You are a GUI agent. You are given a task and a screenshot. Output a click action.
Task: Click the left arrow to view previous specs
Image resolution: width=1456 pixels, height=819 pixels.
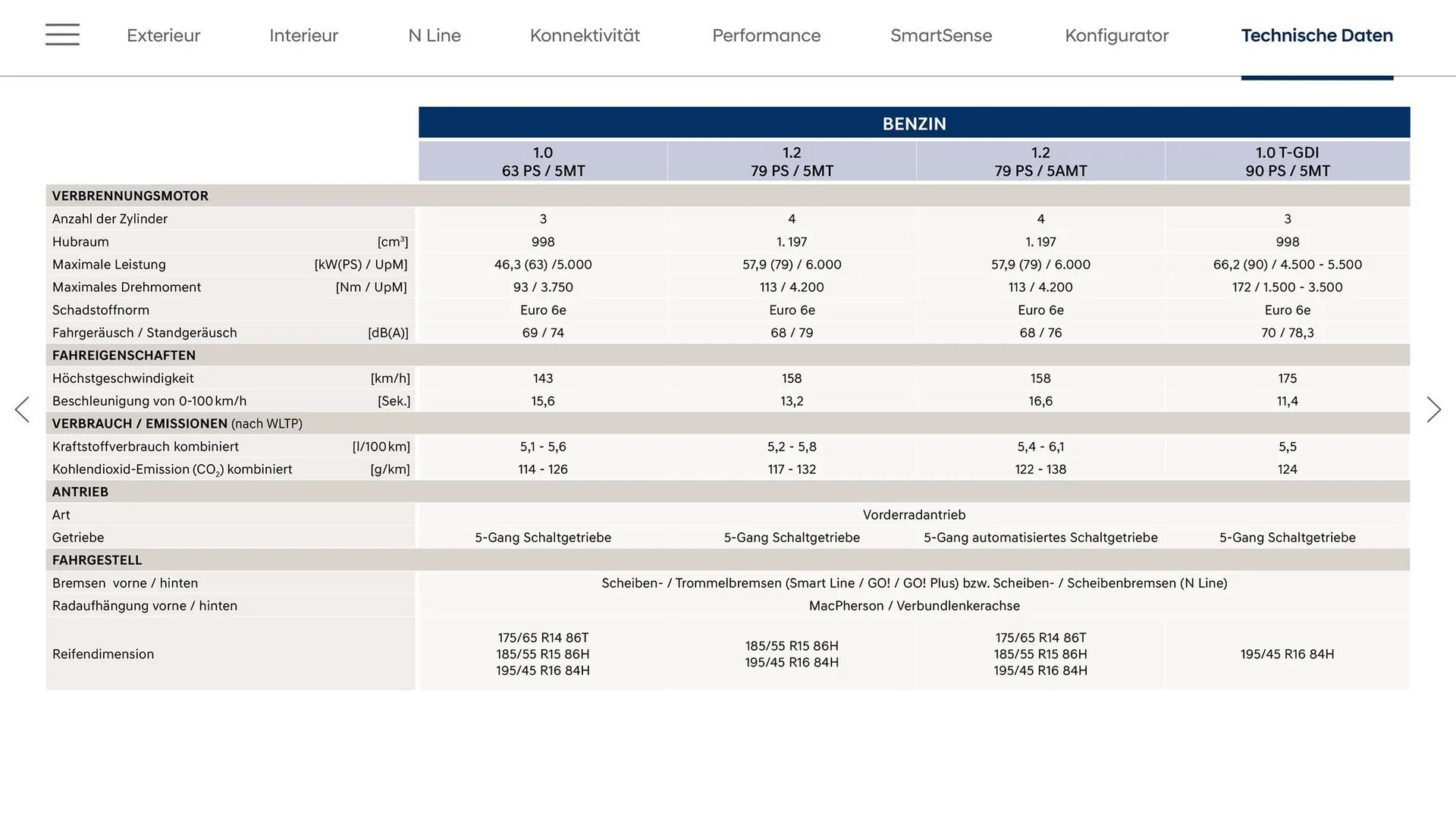pyautogui.click(x=22, y=409)
